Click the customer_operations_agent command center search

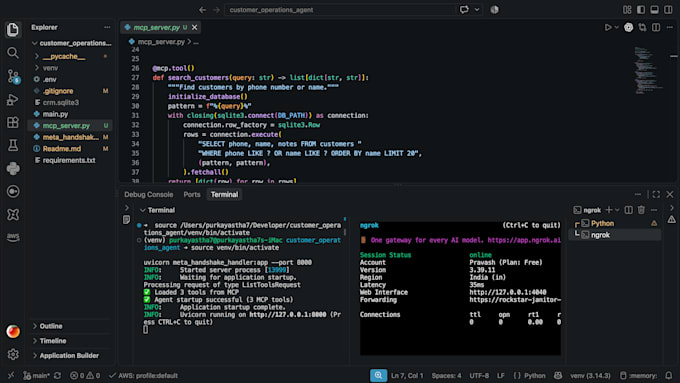tap(340, 10)
